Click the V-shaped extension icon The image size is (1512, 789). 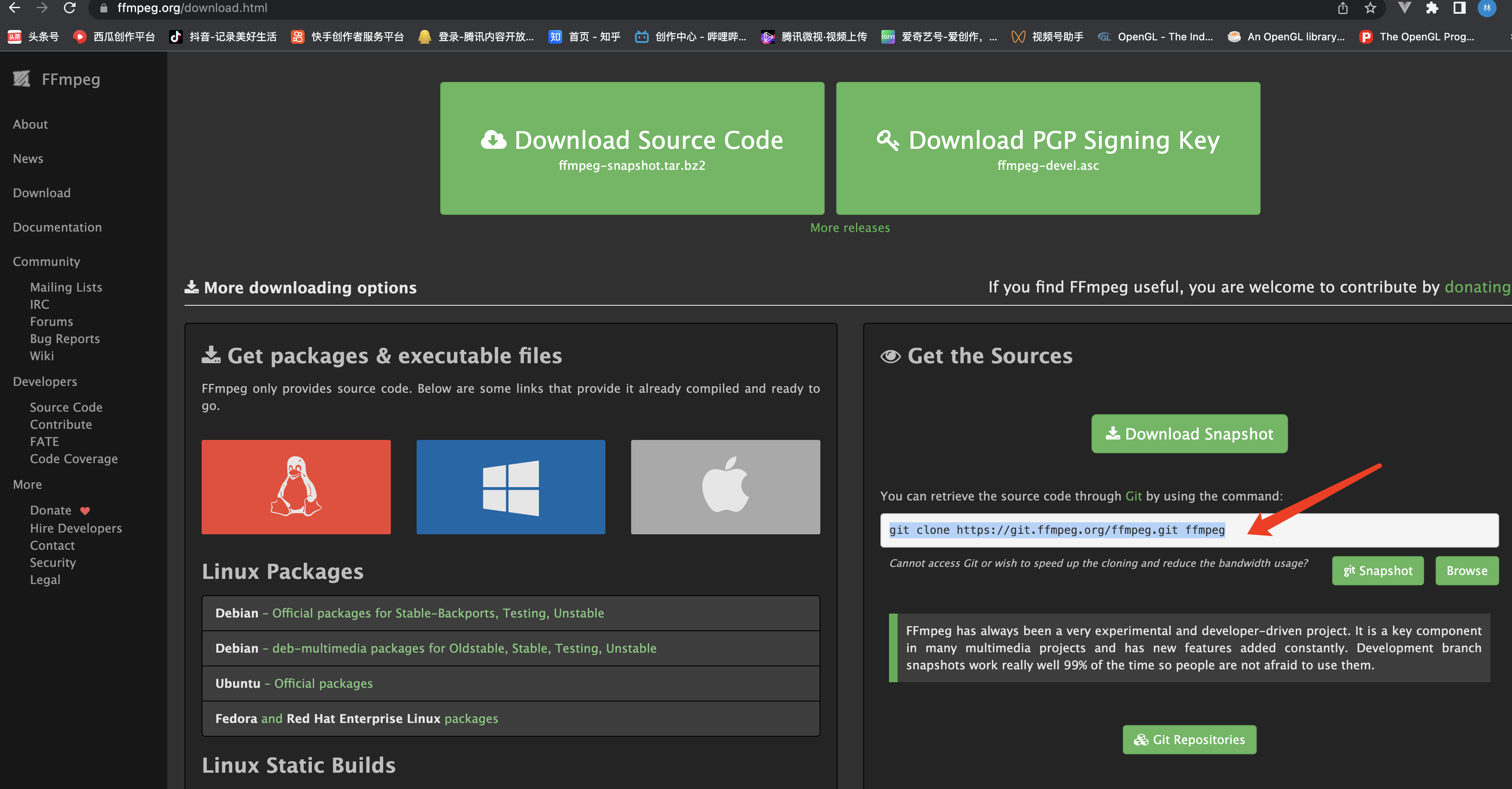(x=1404, y=8)
